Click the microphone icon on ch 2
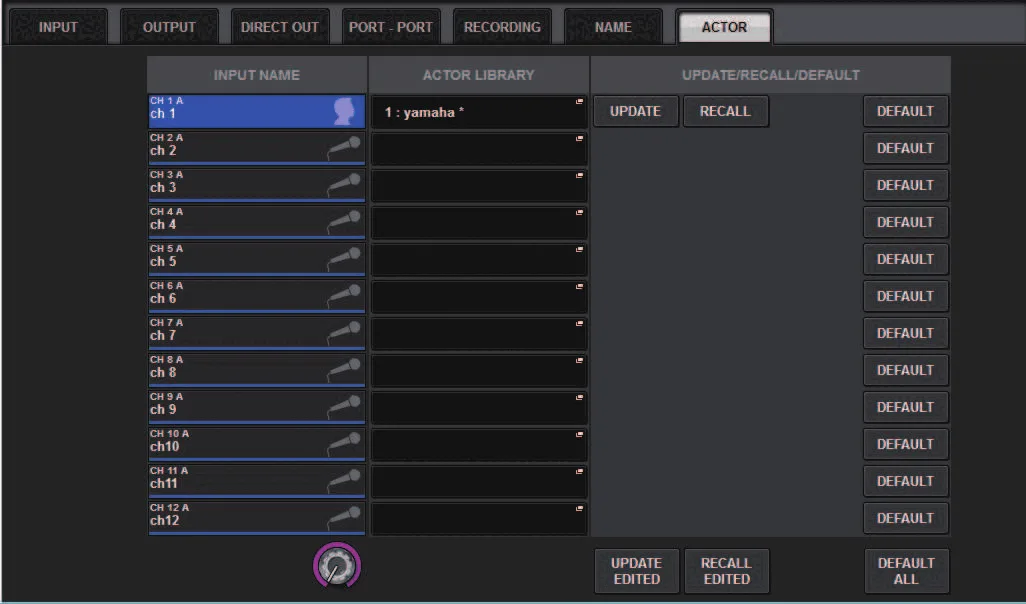 coord(344,148)
